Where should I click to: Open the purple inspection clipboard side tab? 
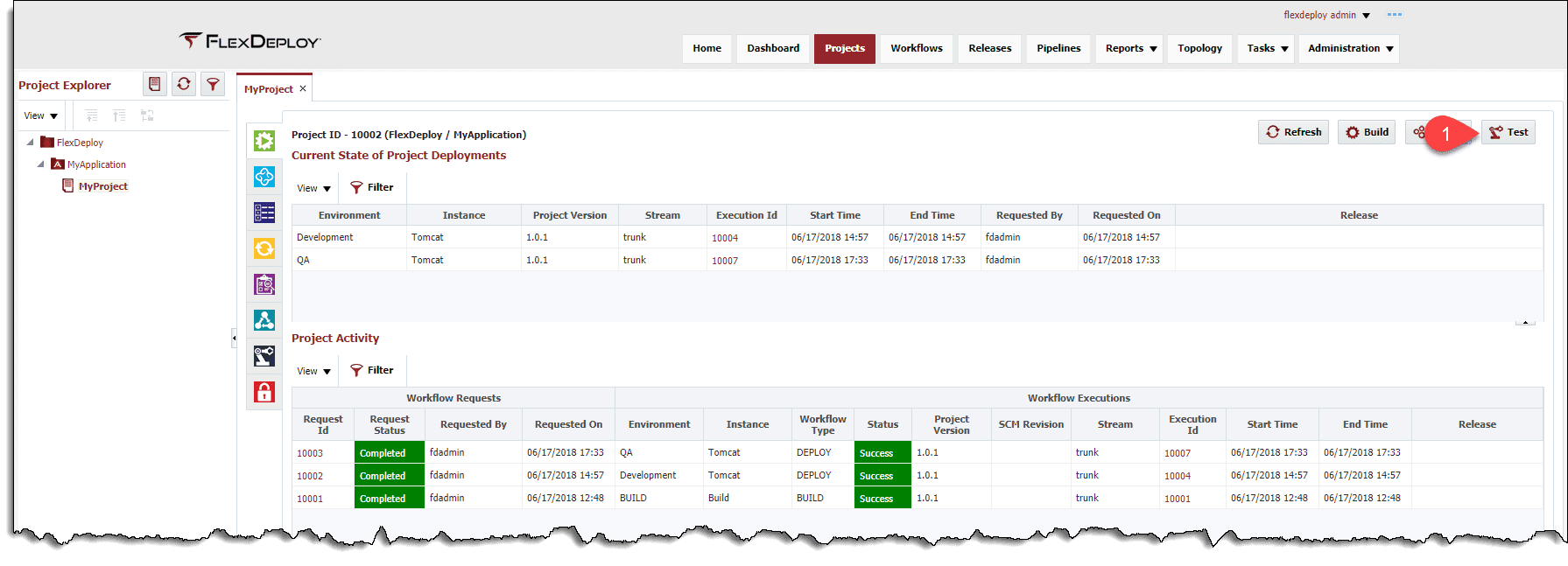[264, 284]
